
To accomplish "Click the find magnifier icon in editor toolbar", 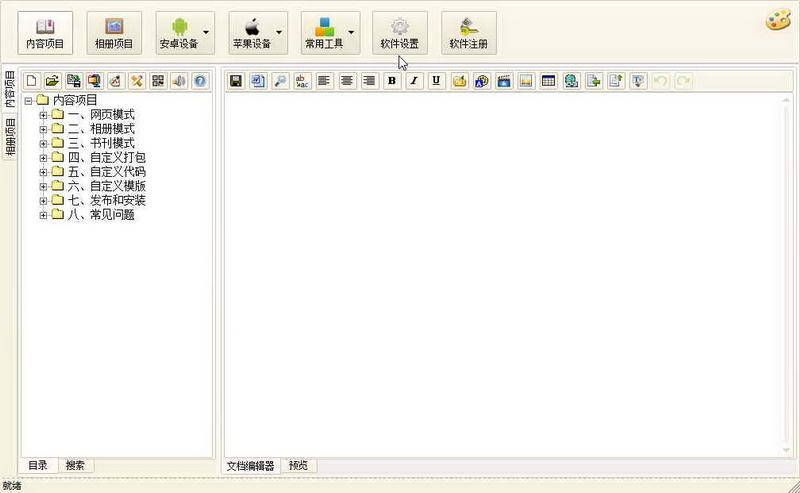I will (280, 81).
